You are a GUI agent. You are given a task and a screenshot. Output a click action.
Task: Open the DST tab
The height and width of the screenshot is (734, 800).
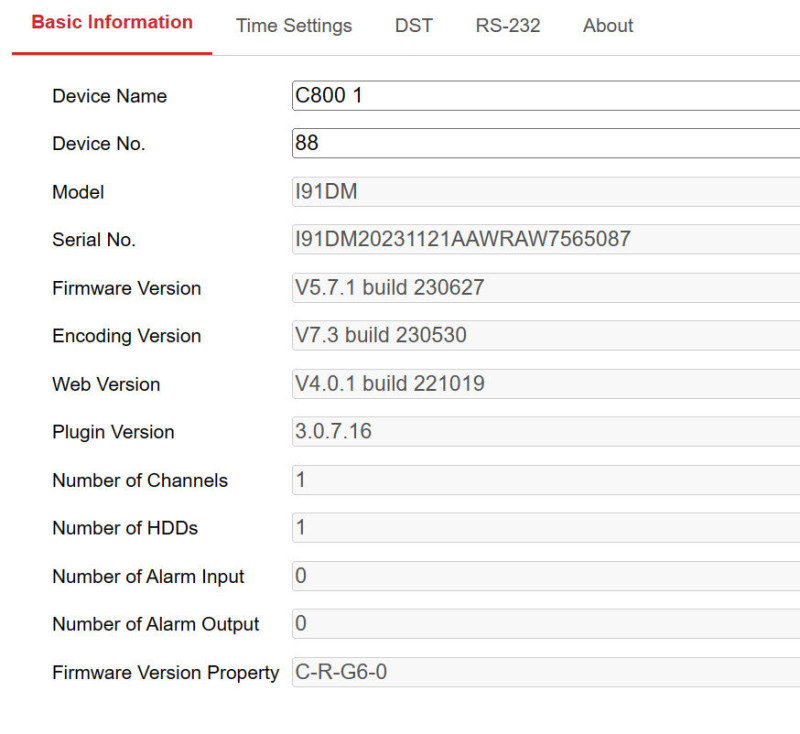(414, 26)
